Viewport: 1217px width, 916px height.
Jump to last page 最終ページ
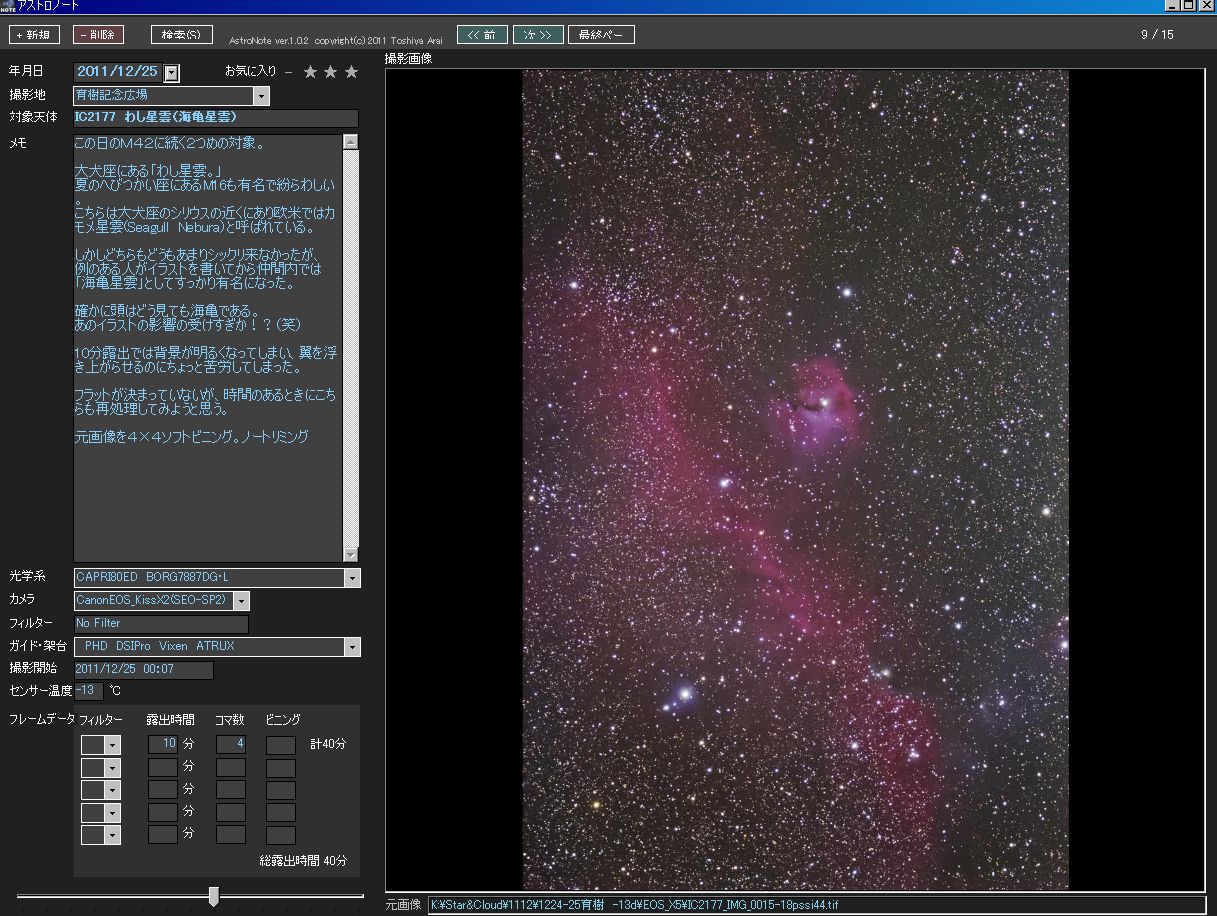tap(601, 35)
